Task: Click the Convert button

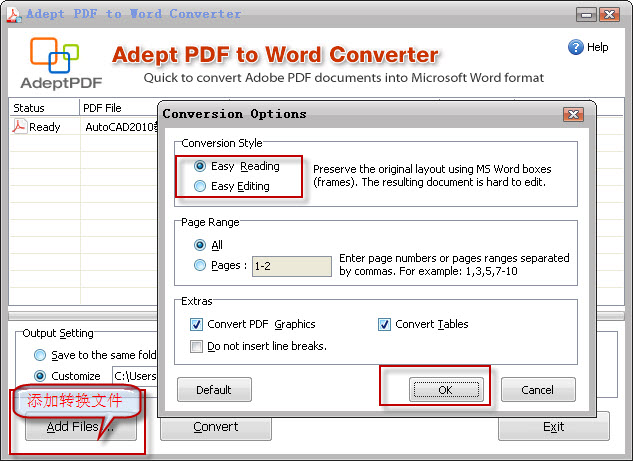Action: tap(216, 427)
